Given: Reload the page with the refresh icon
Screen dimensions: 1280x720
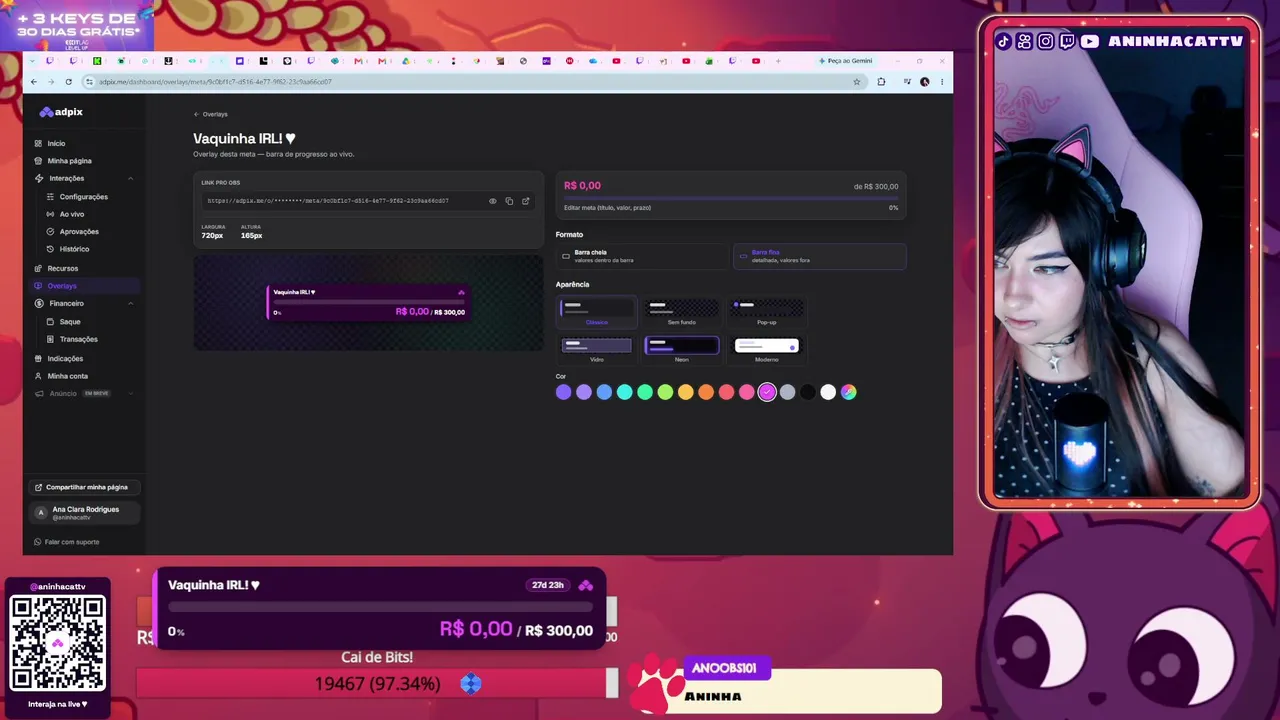Looking at the screenshot, I should coord(68,82).
